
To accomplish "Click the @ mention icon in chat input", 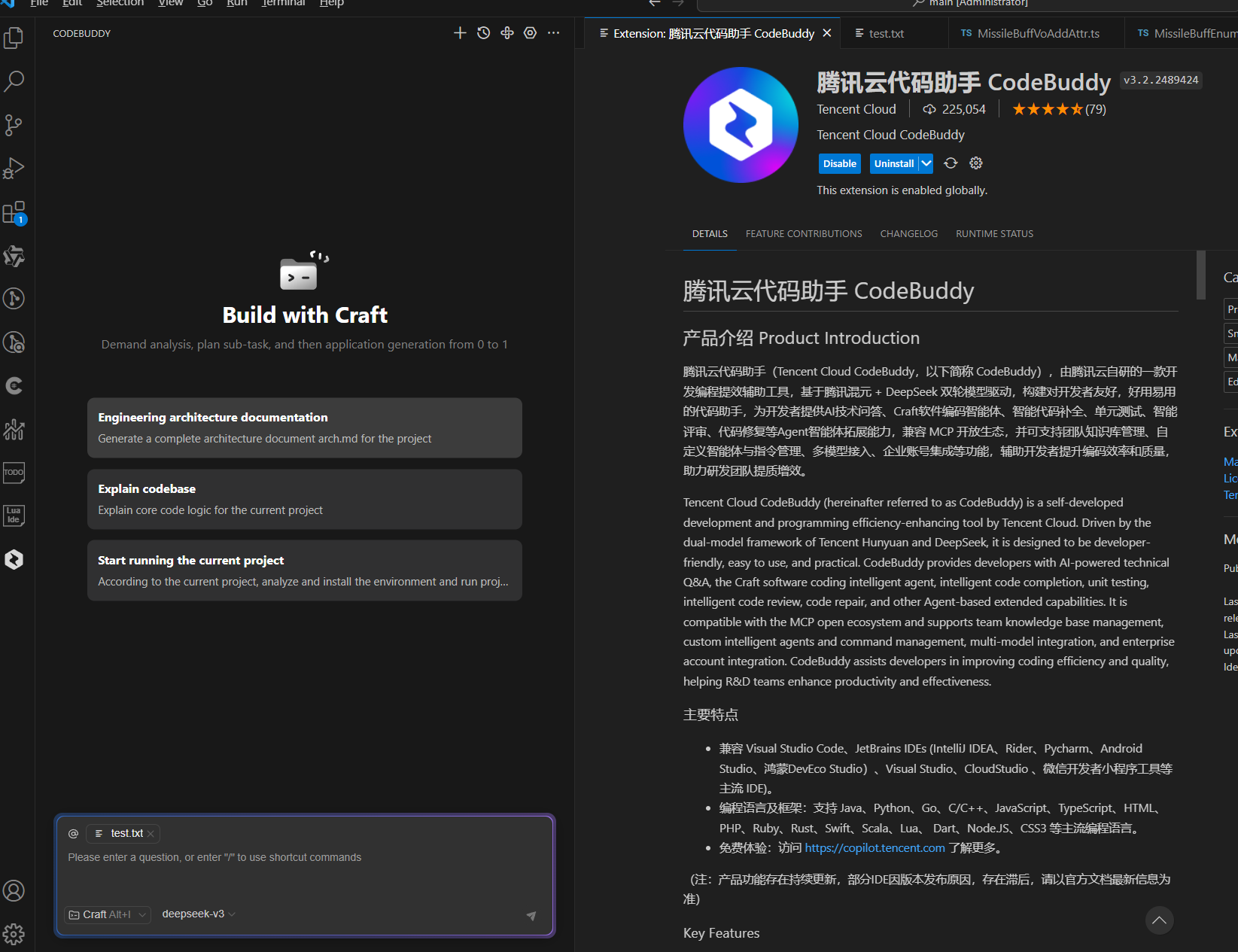I will (74, 833).
